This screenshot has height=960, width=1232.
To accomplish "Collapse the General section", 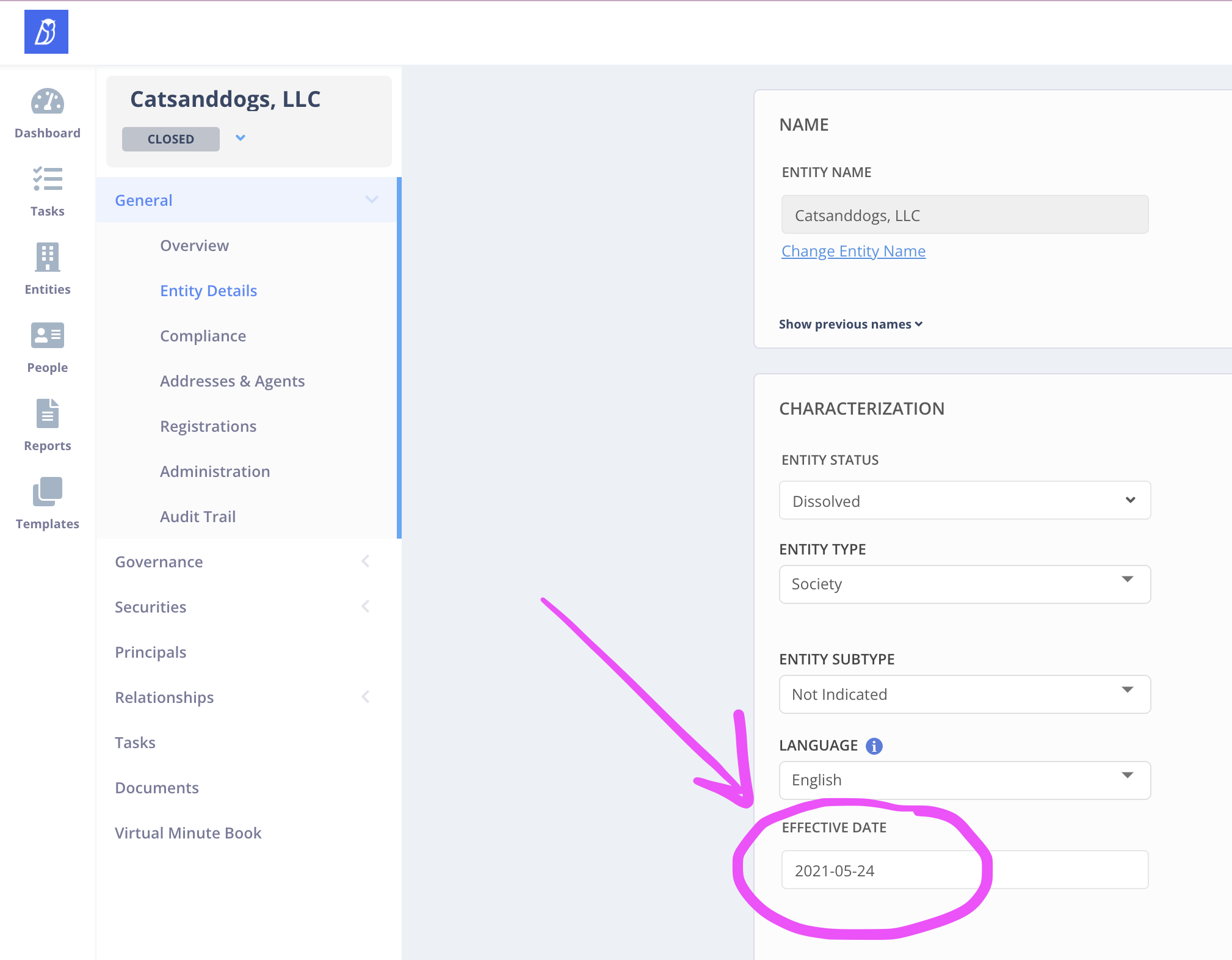I will click(371, 200).
